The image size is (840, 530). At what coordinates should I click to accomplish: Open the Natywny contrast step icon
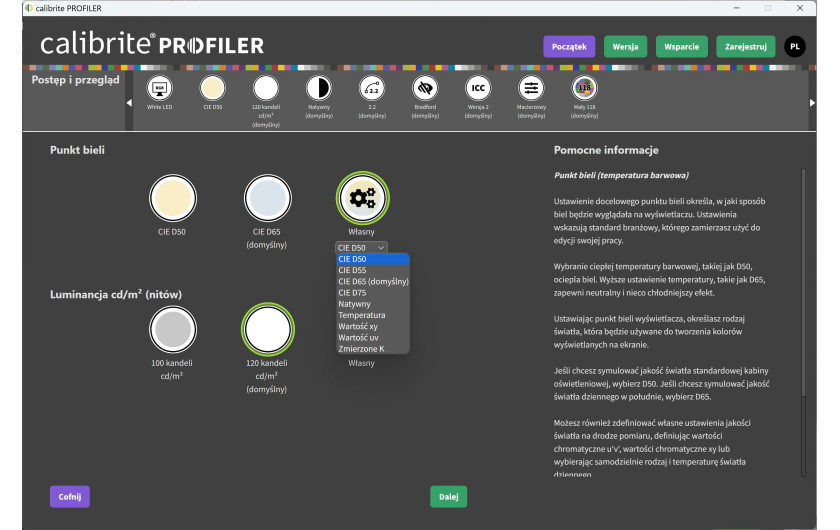tap(319, 88)
